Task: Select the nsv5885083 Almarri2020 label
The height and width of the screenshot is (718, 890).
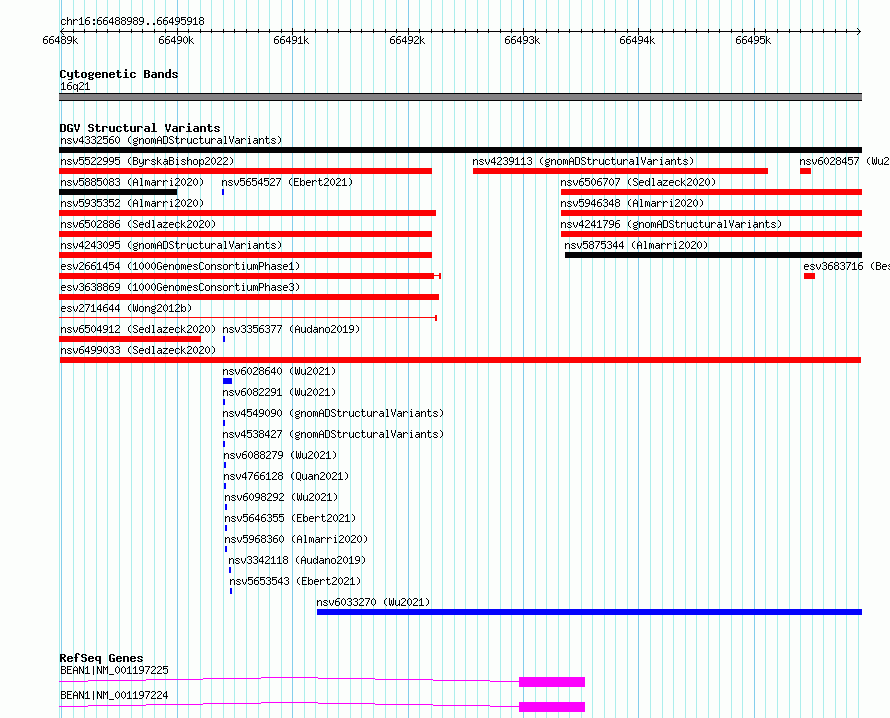Action: (132, 182)
